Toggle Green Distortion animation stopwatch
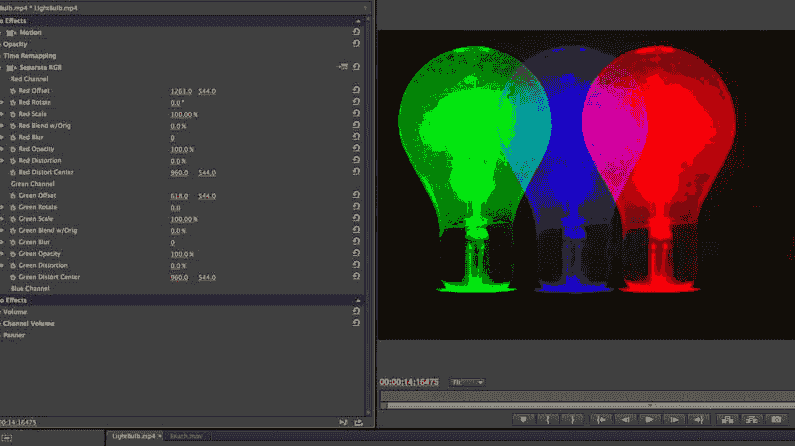Screen dimensions: 795x446 [13, 266]
